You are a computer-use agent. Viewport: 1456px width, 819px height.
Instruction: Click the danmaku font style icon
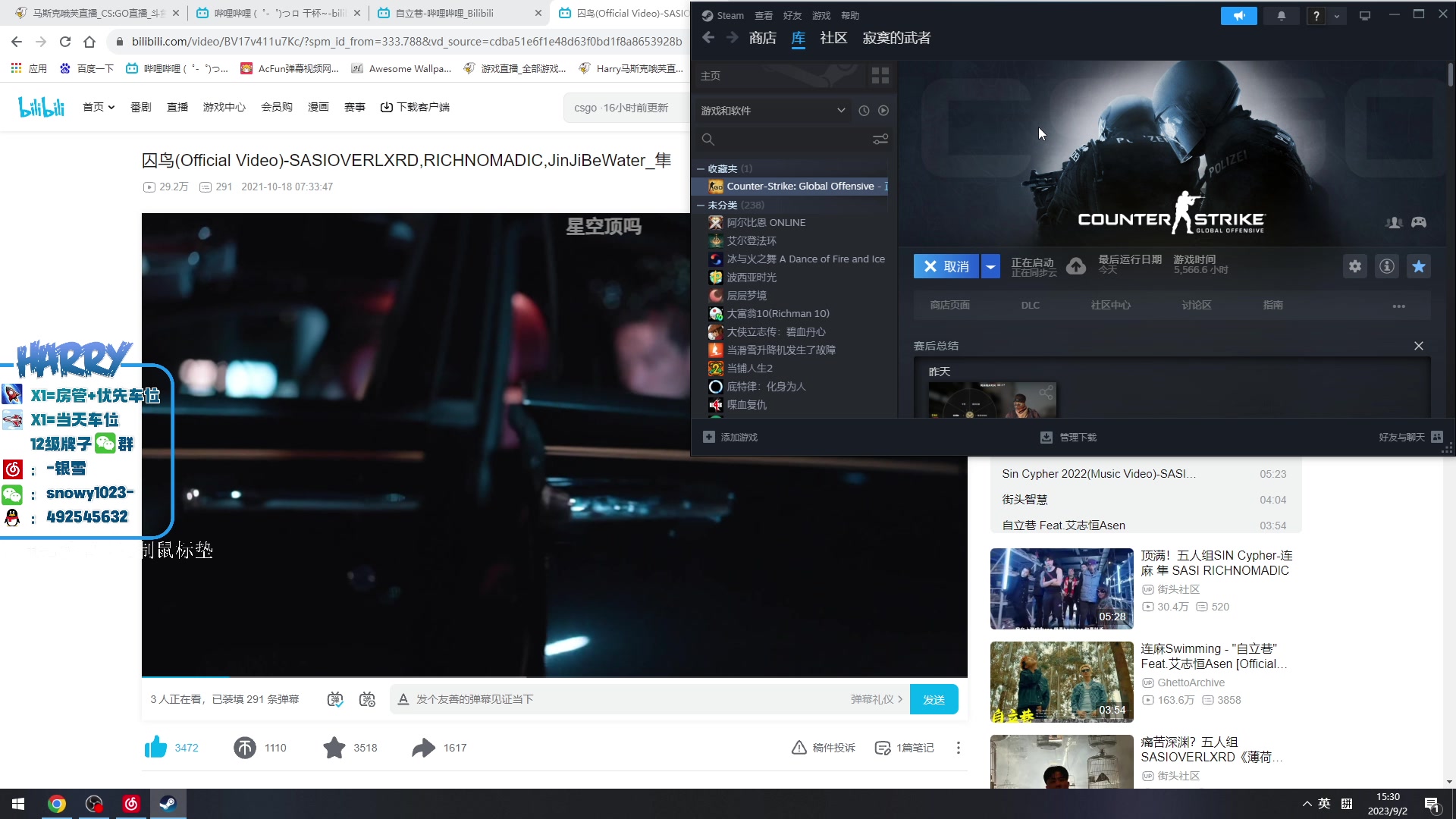coord(403,699)
